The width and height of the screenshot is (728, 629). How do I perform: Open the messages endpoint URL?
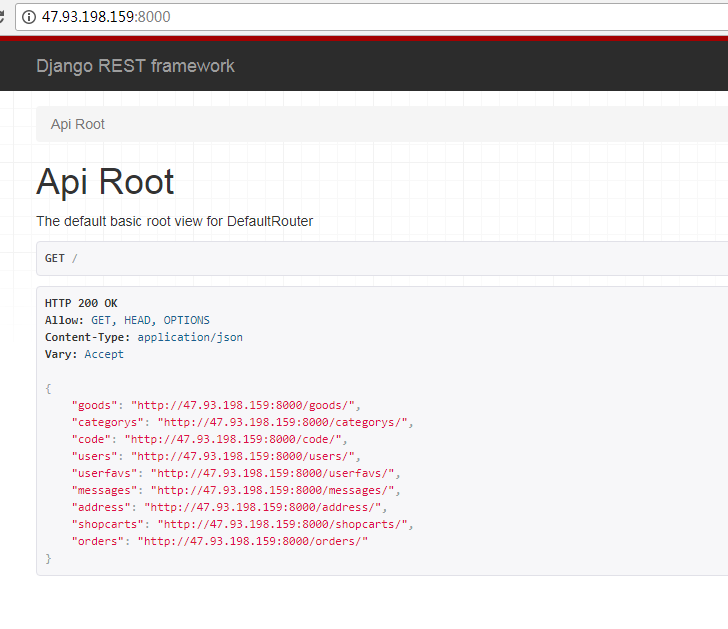point(273,490)
